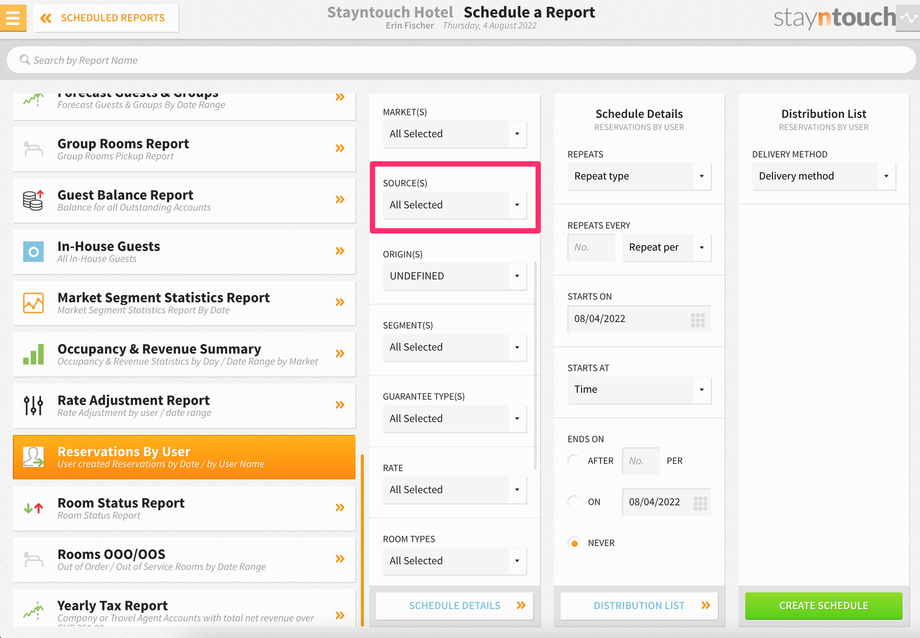Click the Guest Balance Report coins icon
The height and width of the screenshot is (638, 920).
point(33,200)
